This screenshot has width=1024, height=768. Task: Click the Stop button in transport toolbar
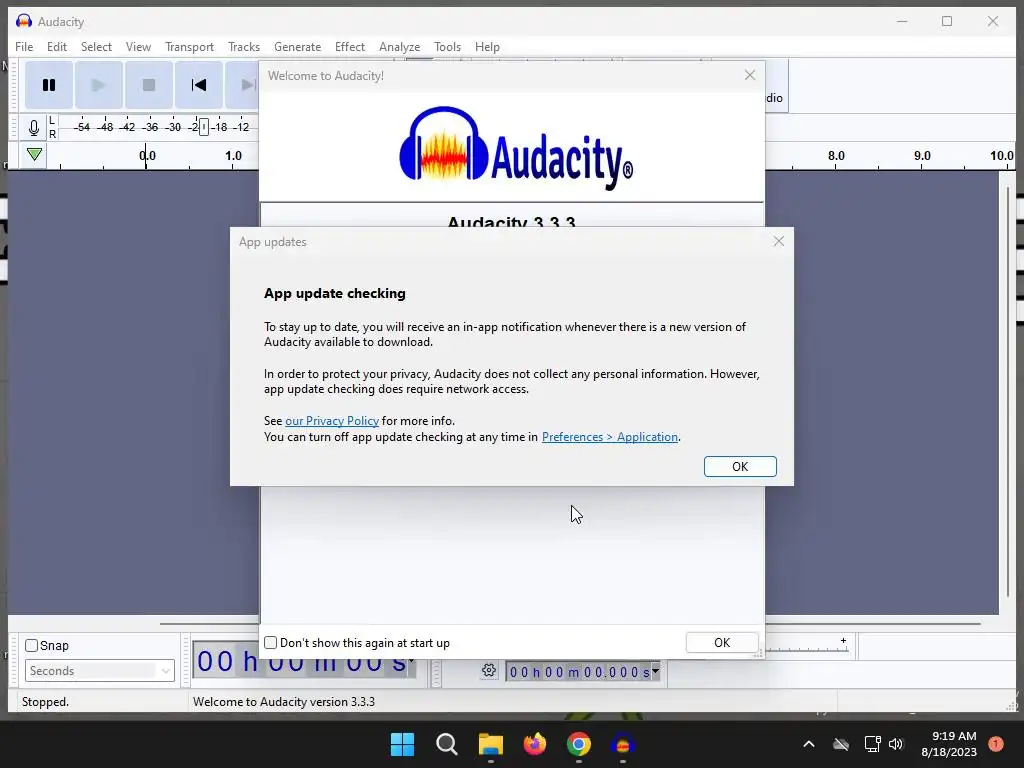tap(149, 85)
